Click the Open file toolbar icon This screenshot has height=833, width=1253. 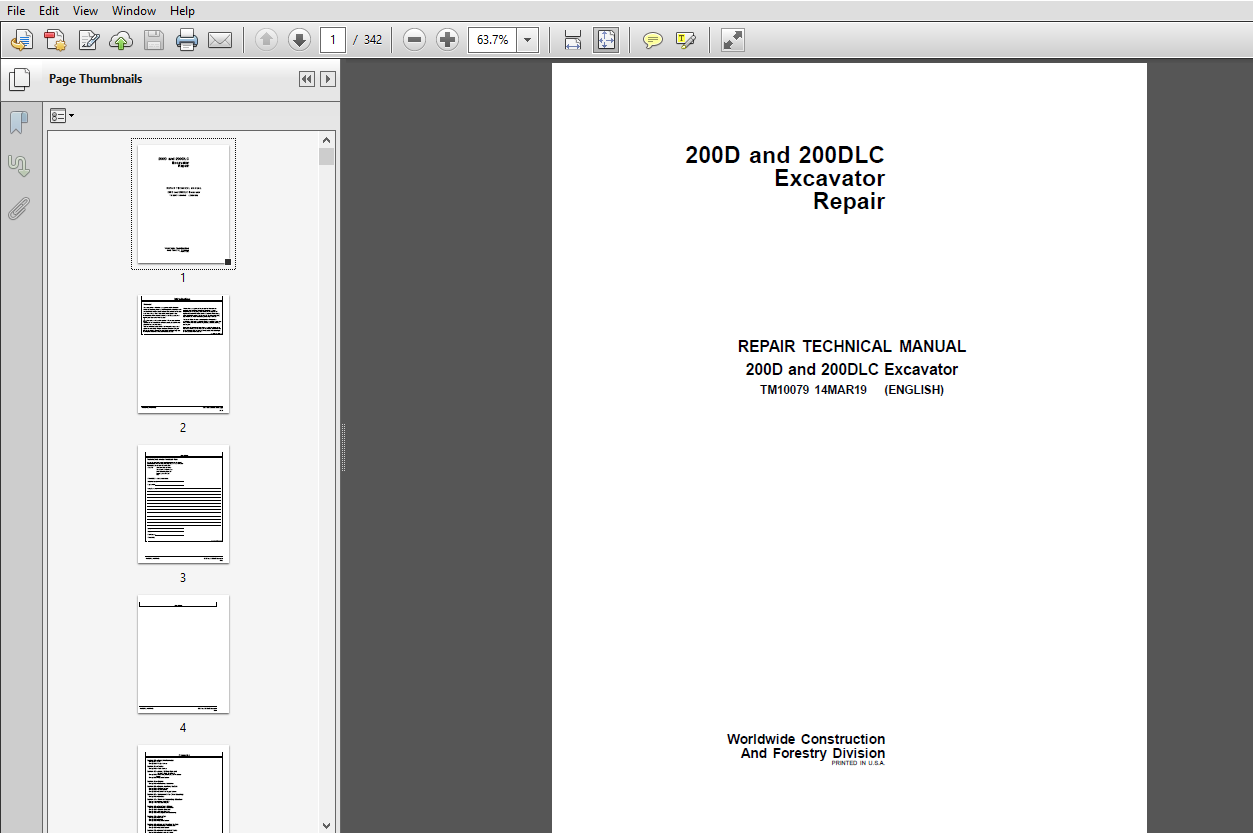[22, 40]
